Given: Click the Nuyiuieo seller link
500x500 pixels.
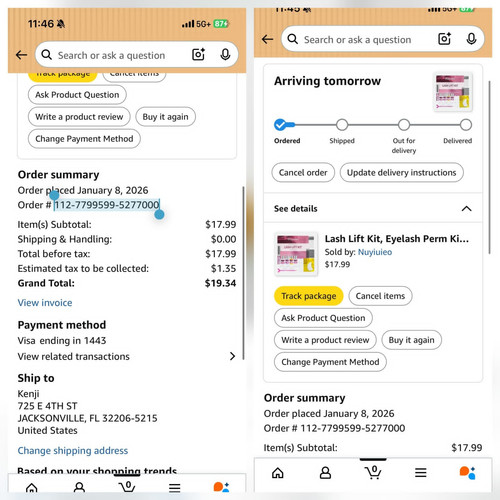Looking at the screenshot, I should pos(375,252).
